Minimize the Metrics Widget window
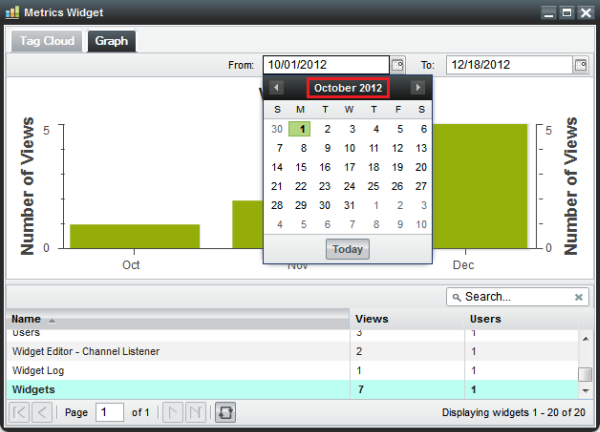 click(548, 13)
